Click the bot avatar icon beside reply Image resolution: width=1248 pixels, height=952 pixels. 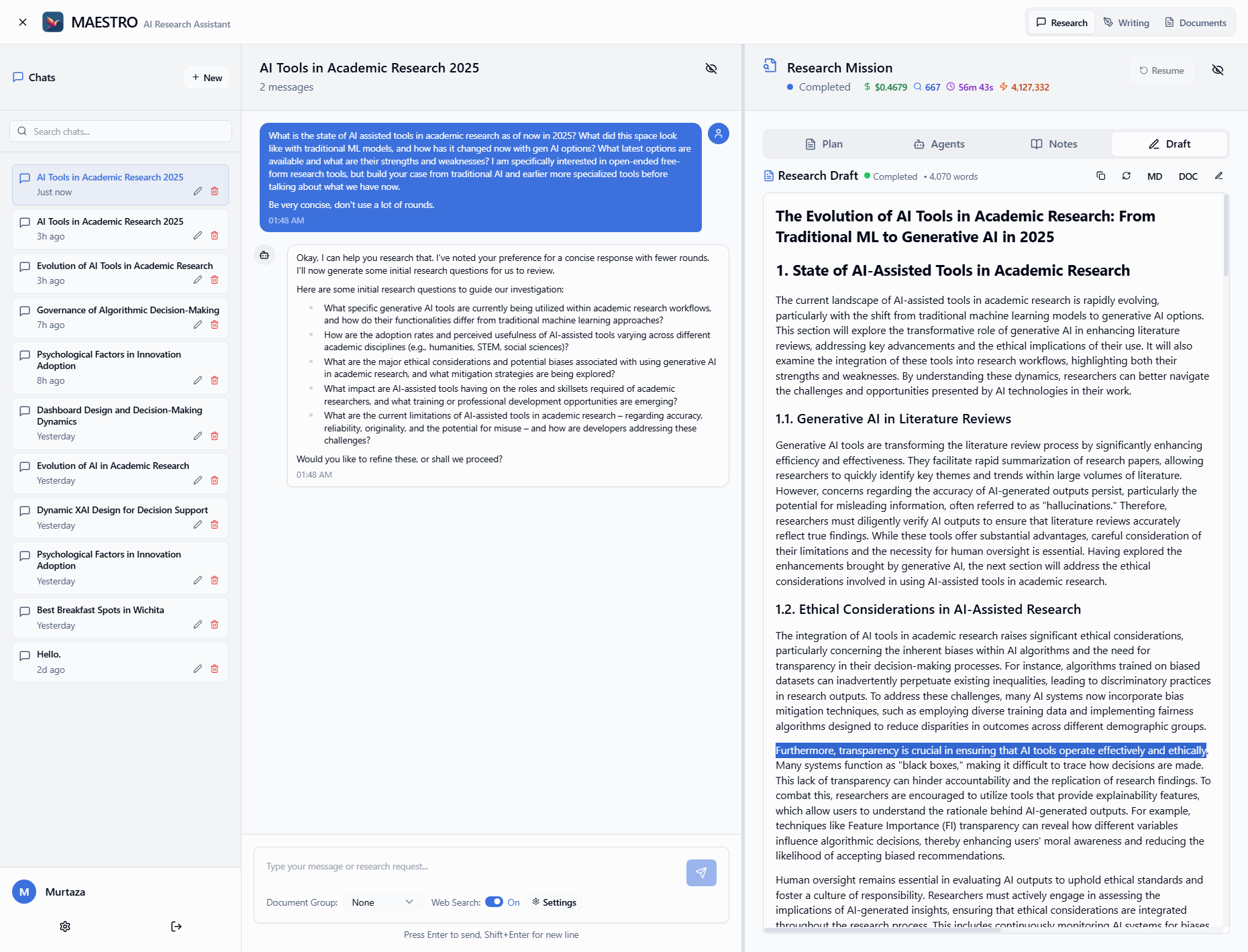tap(264, 255)
